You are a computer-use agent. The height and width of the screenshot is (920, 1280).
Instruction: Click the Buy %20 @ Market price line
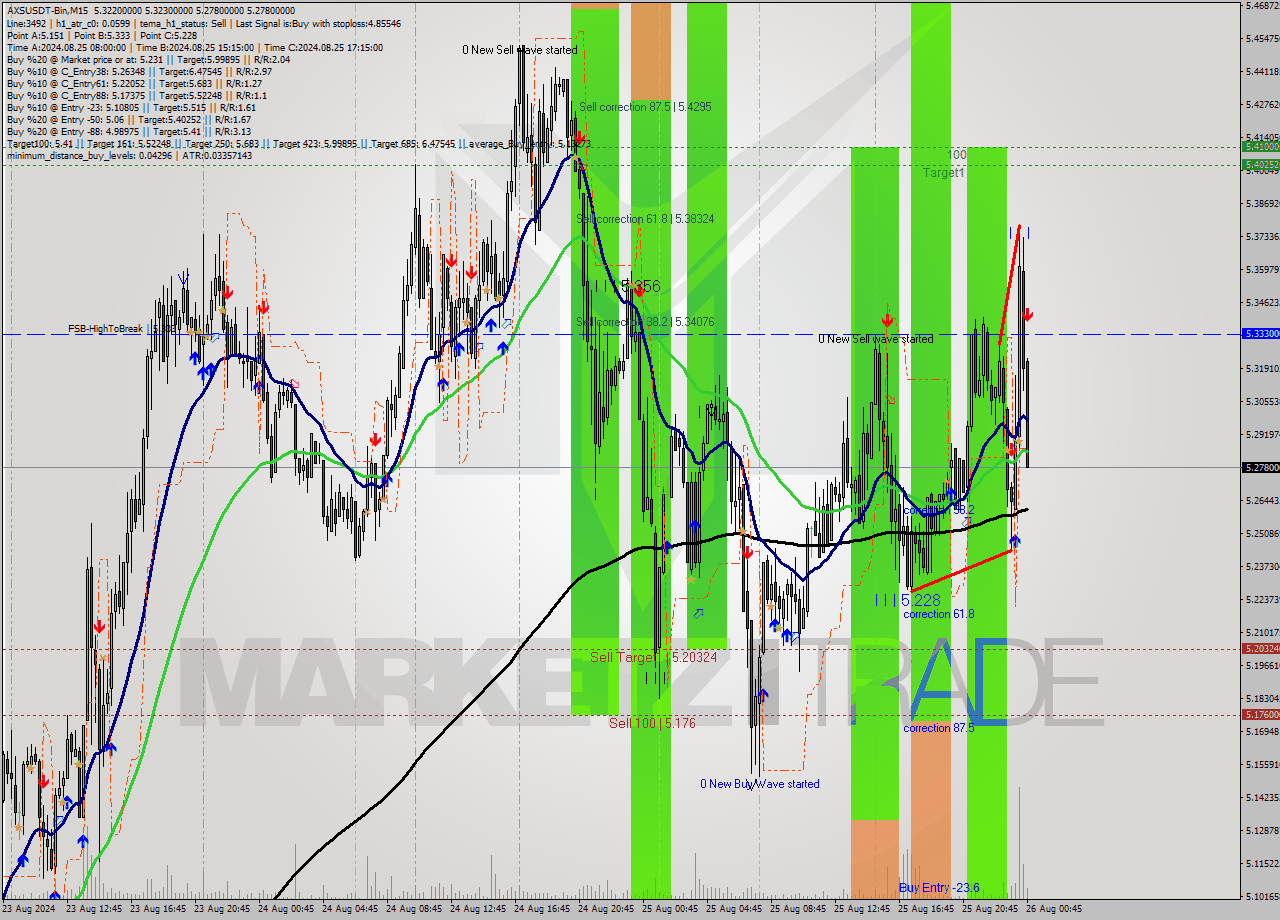point(149,59)
